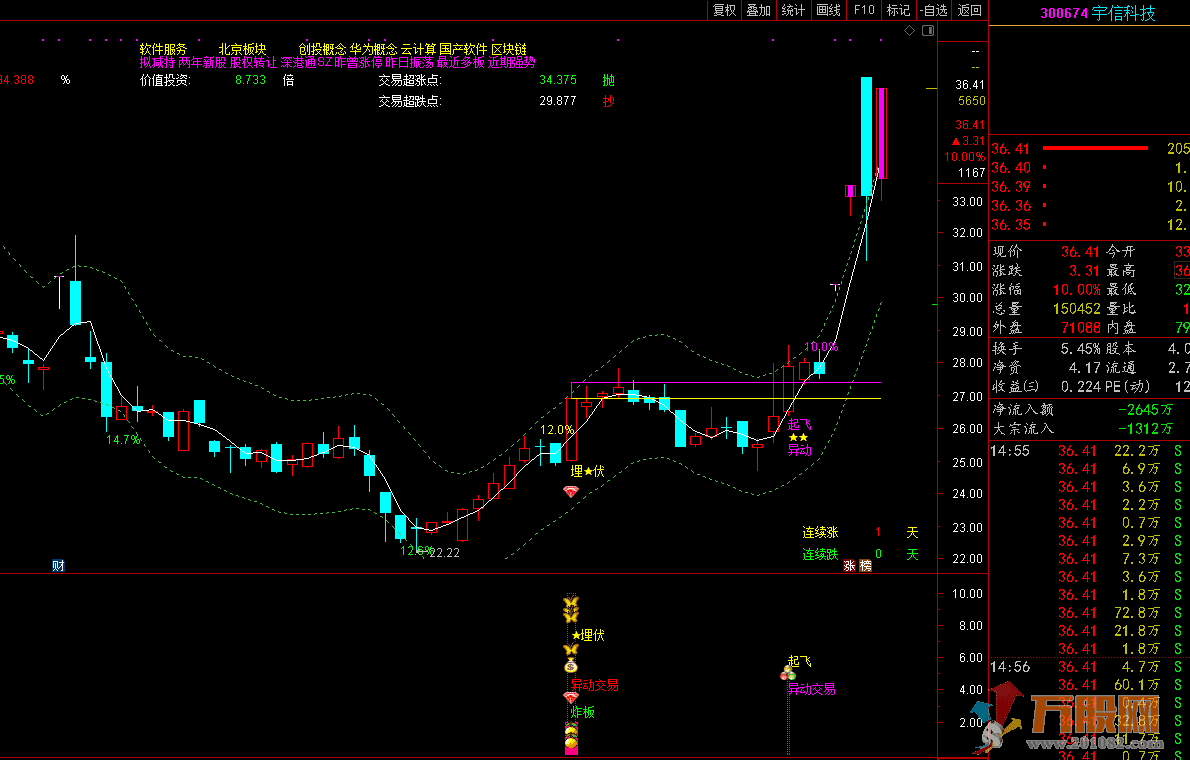Viewport: 1190px width, 760px height.
Task: Click the butterfly icon below ★埋伏
Action: click(571, 650)
